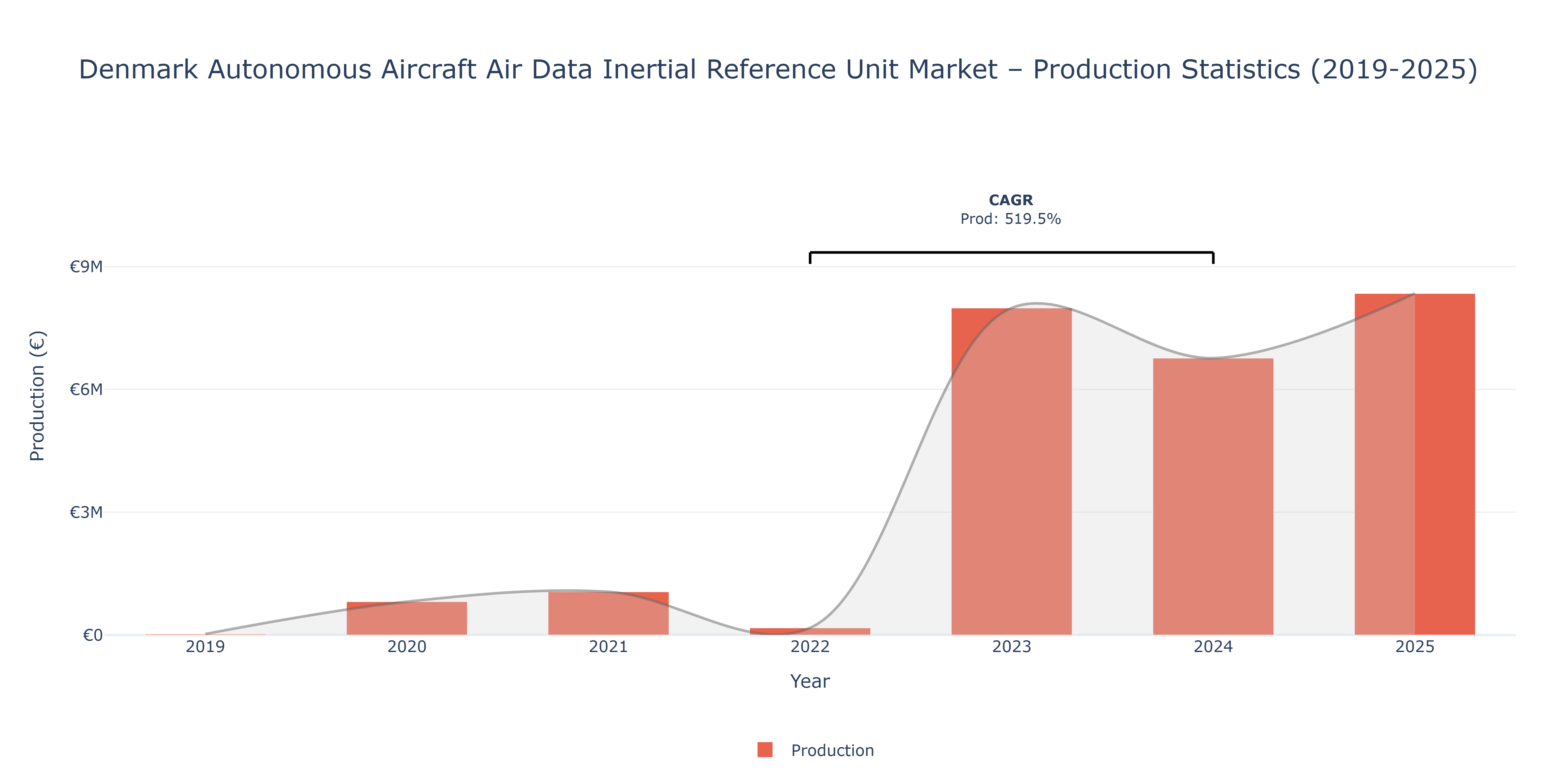
Task: Click the 2022 x-axis label
Action: tap(809, 646)
